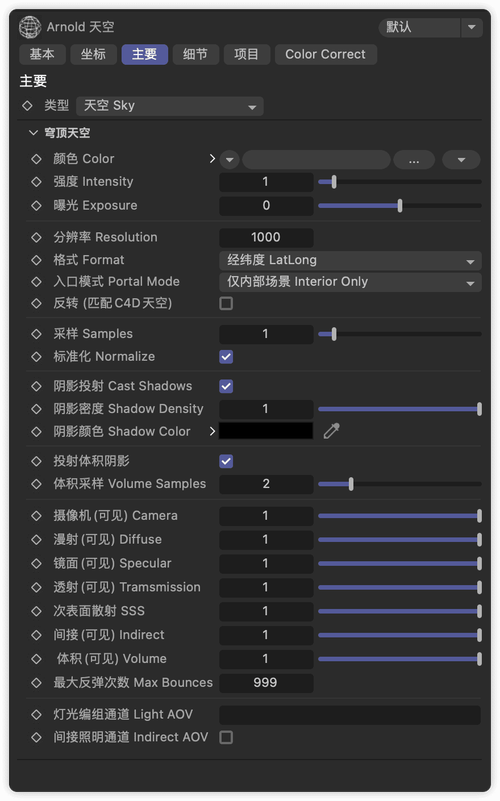Image resolution: width=500 pixels, height=801 pixels.
Task: Click keyframe diamond for 阴影投射 Cast Shadows
Action: coord(36,386)
